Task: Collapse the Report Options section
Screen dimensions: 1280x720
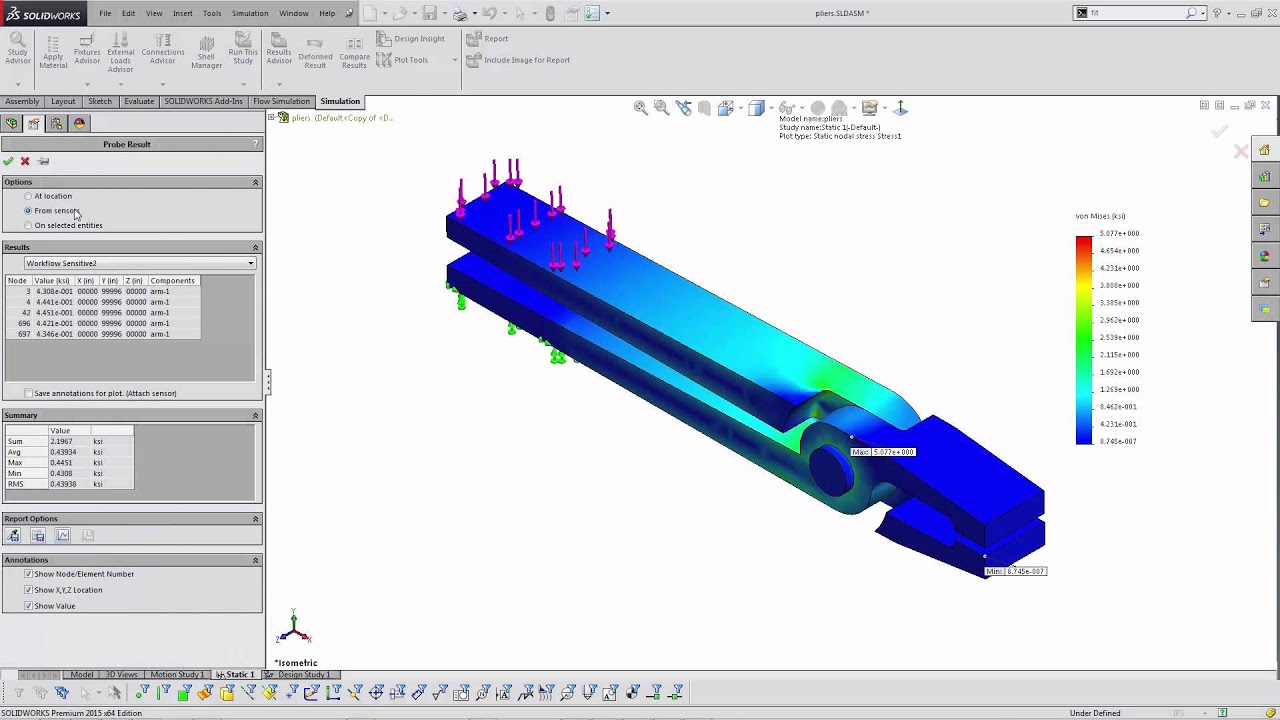Action: point(255,519)
